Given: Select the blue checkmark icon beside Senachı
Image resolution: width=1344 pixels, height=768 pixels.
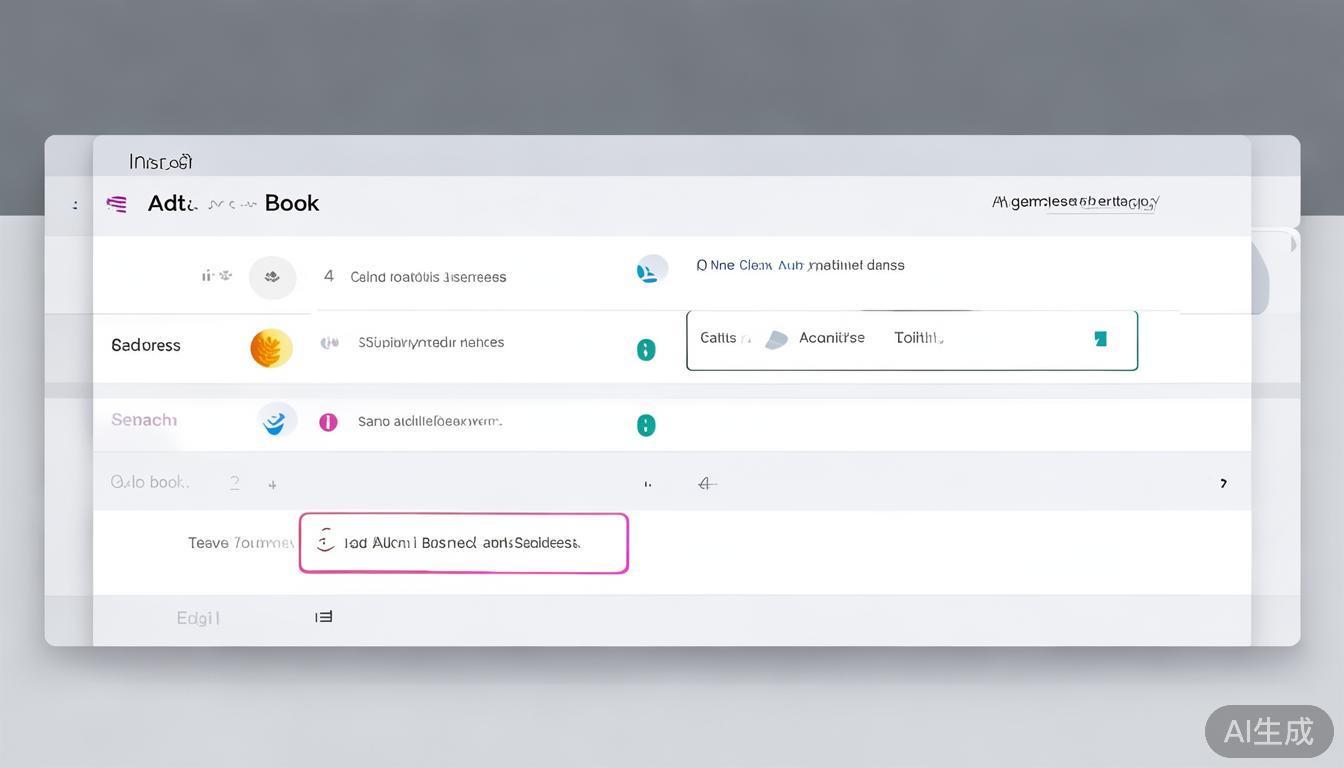Looking at the screenshot, I should coord(276,421).
